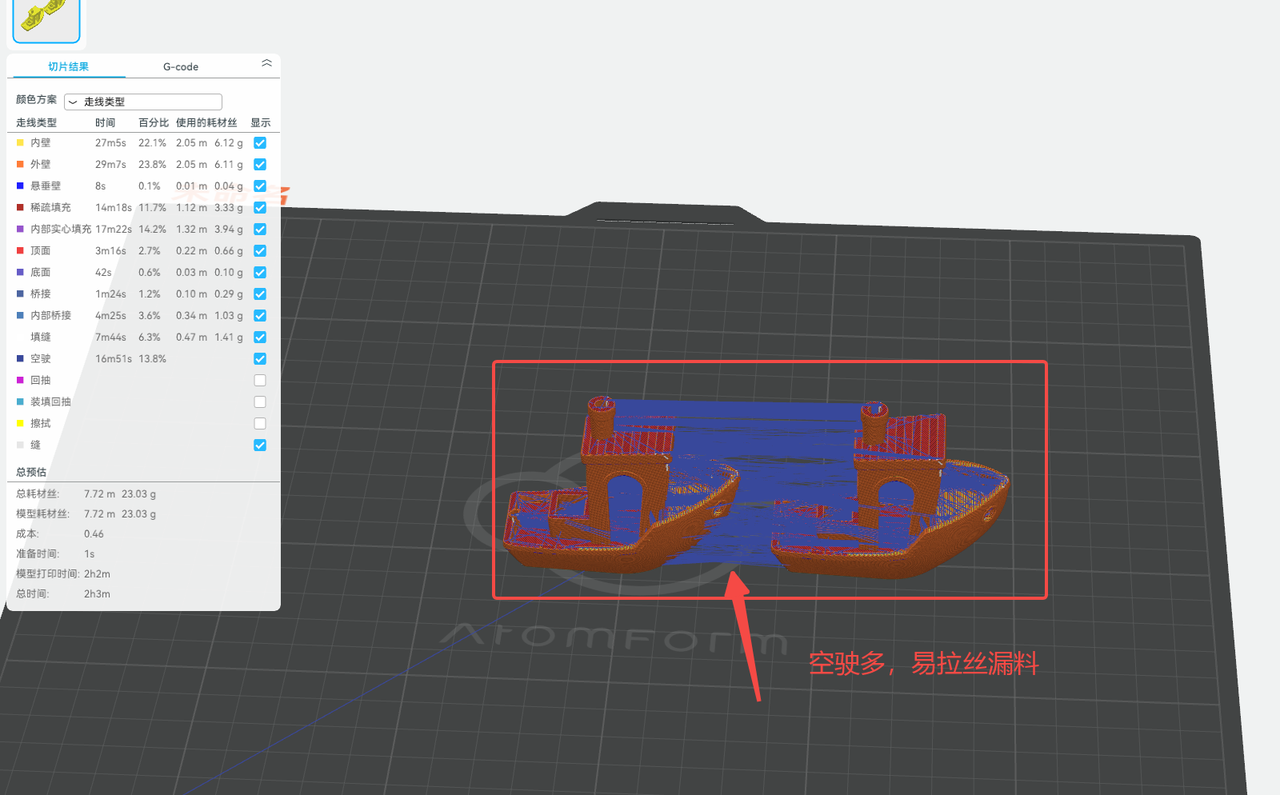
Task: Toggle the 桥接 display checkbox
Action: click(x=260, y=294)
